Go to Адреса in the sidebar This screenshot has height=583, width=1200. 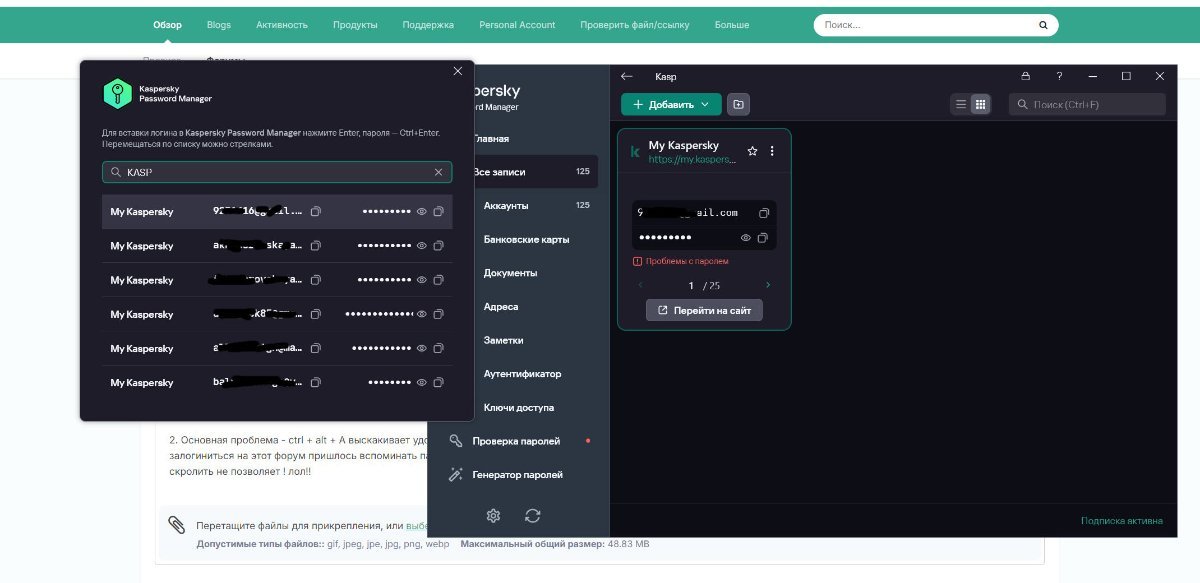tap(501, 307)
